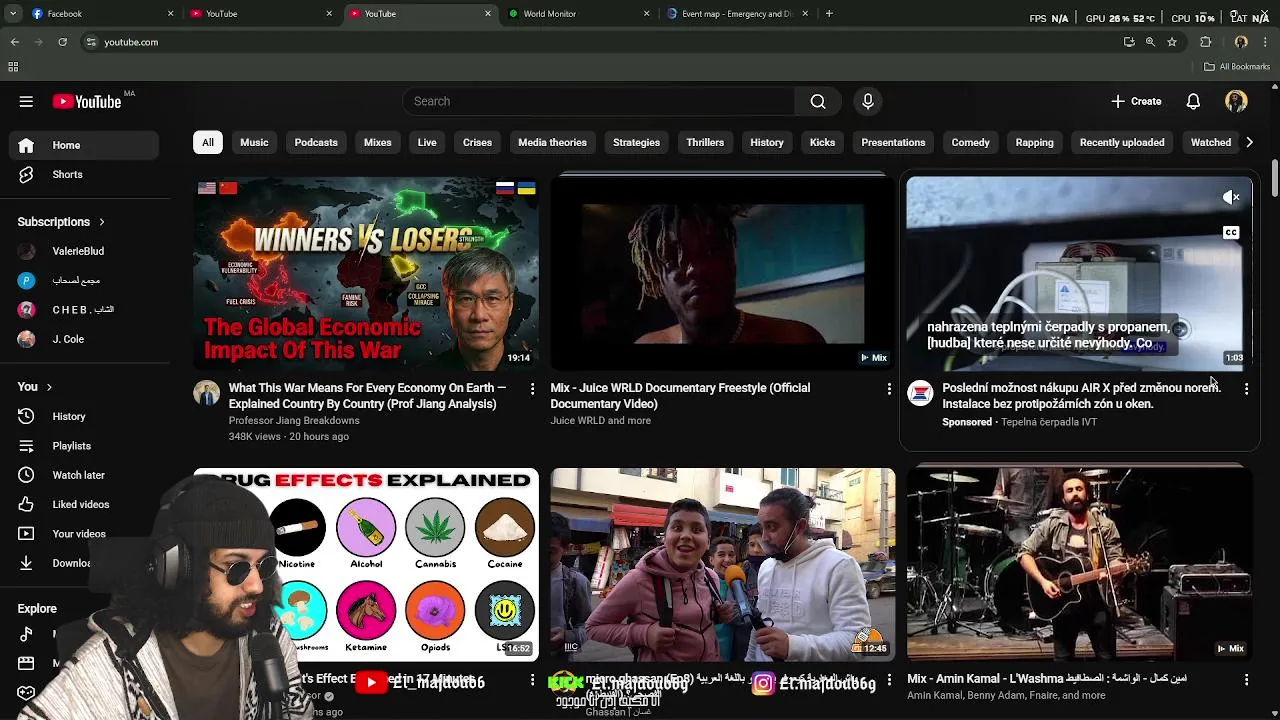The width and height of the screenshot is (1280, 720).
Task: Open the YouTube hamburger guide menu
Action: [x=26, y=101]
